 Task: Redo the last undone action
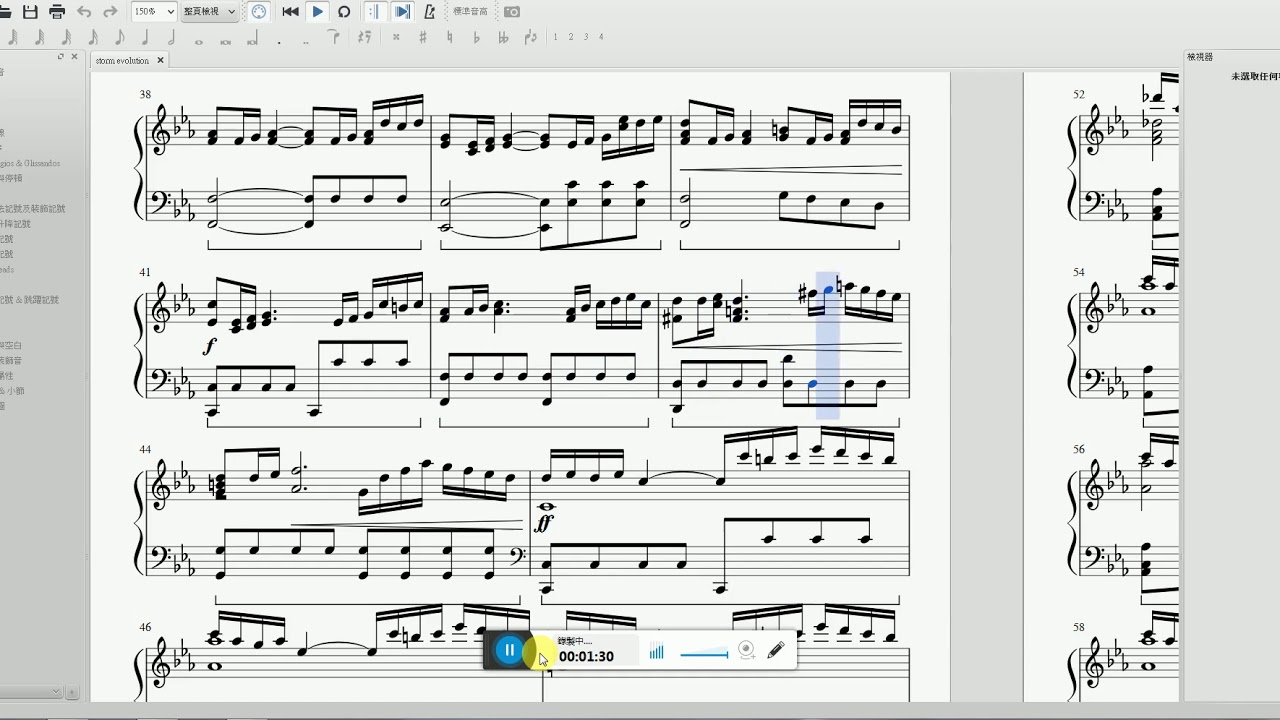[110, 12]
